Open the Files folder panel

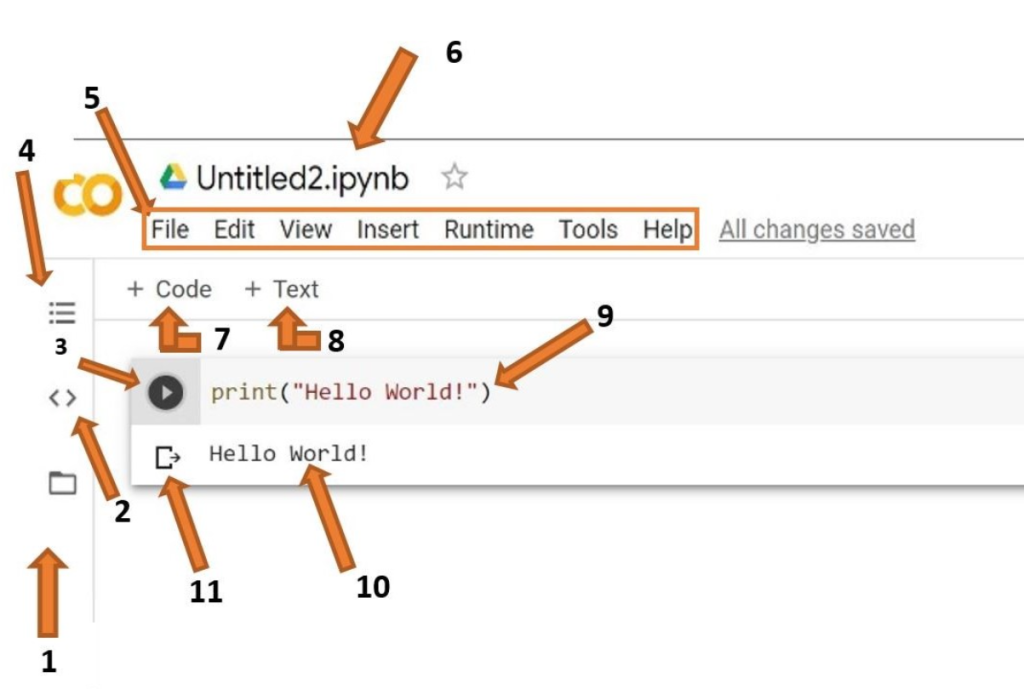[x=62, y=484]
